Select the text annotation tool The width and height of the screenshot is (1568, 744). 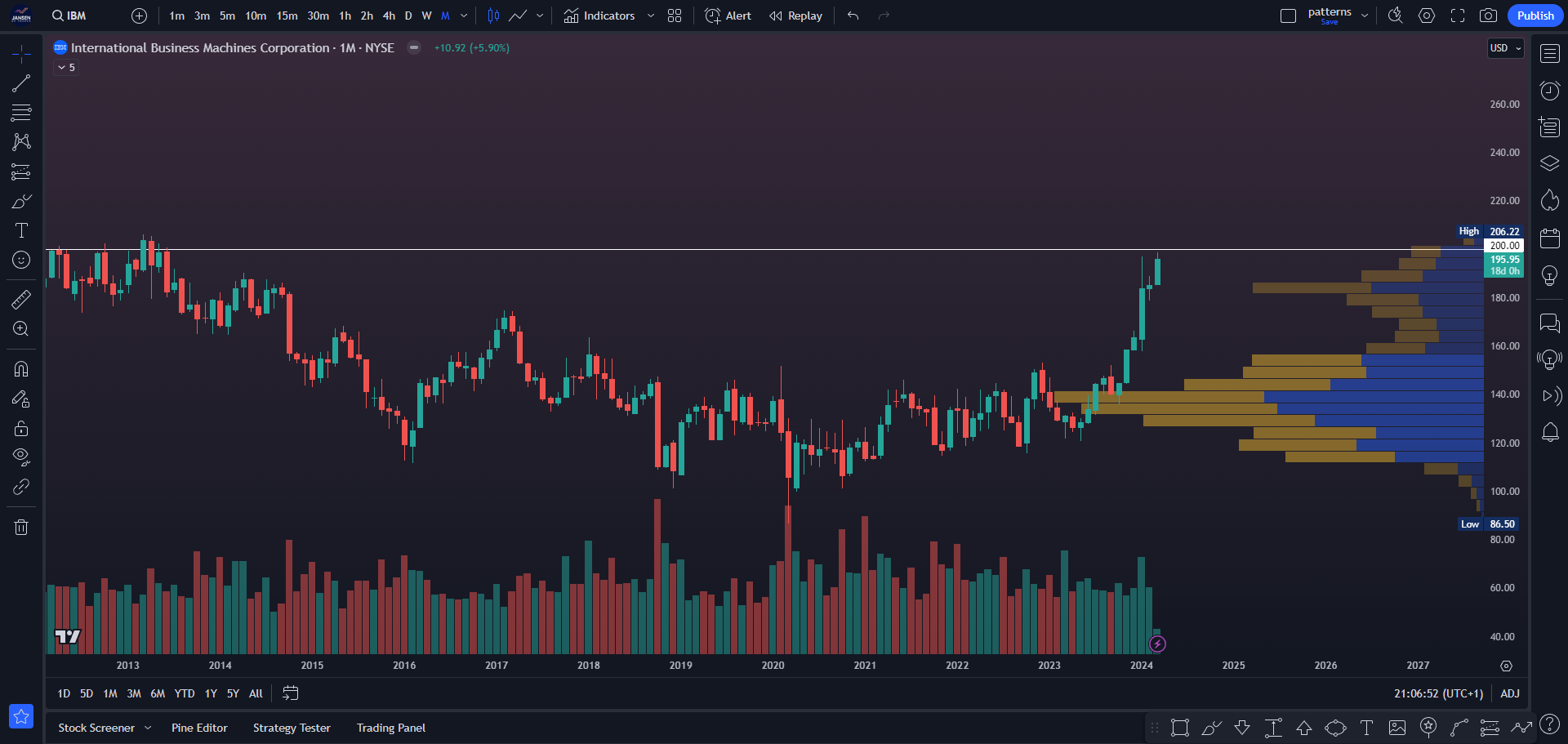(x=21, y=230)
